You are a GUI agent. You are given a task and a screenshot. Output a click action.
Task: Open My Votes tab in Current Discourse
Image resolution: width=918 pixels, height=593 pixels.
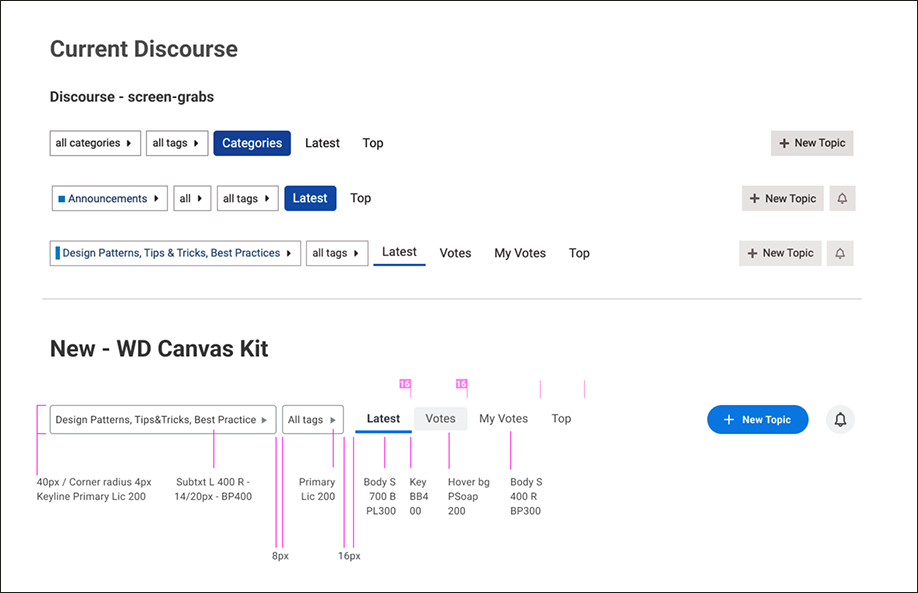(x=520, y=253)
